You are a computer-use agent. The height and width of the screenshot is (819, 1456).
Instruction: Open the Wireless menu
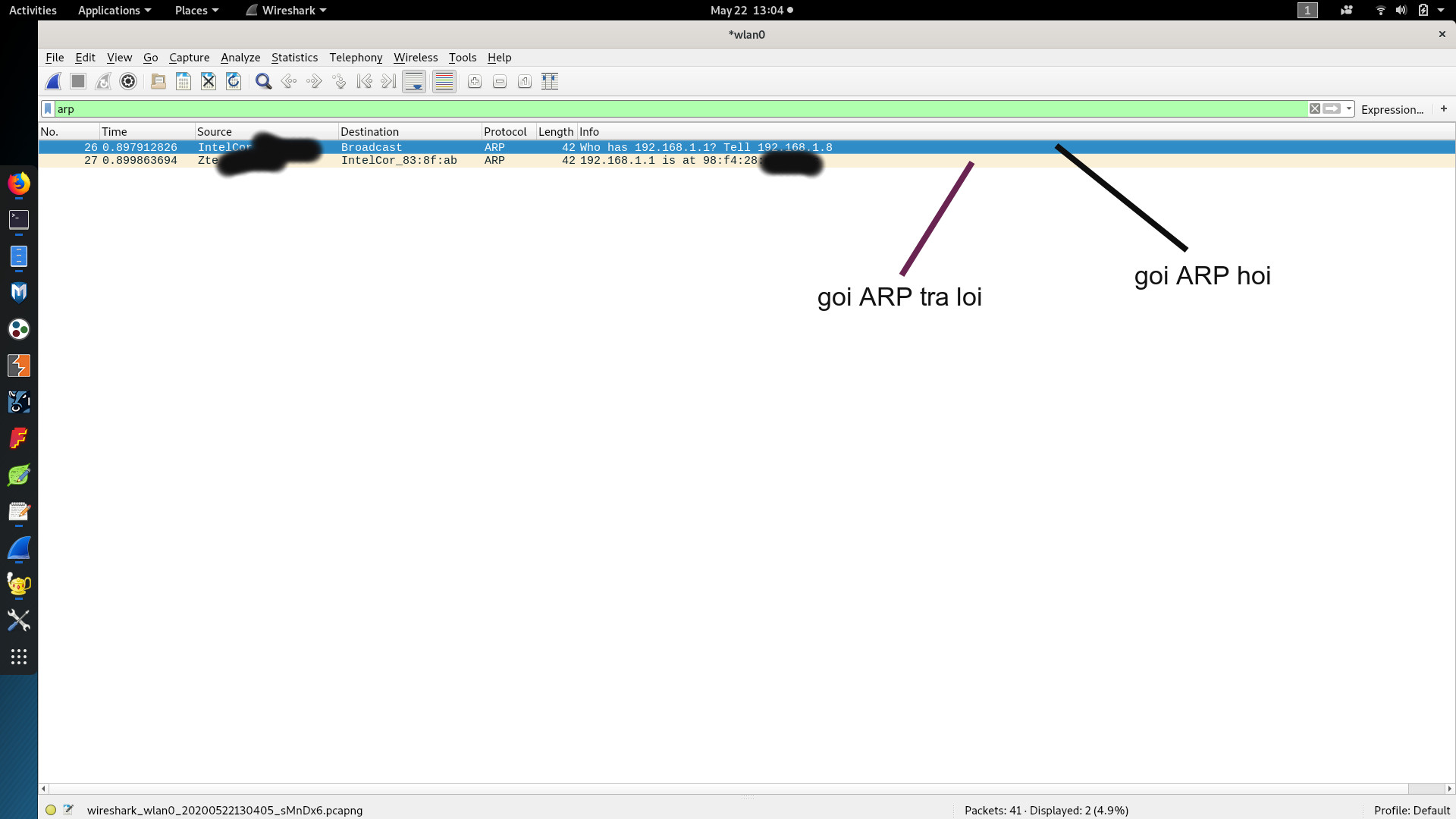[x=416, y=58]
